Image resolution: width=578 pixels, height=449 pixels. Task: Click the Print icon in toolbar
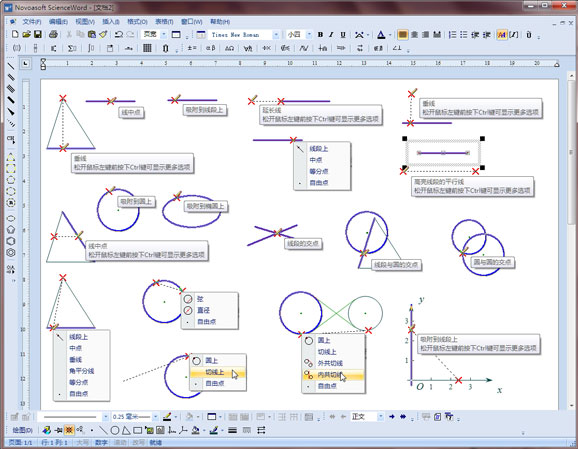coord(53,35)
